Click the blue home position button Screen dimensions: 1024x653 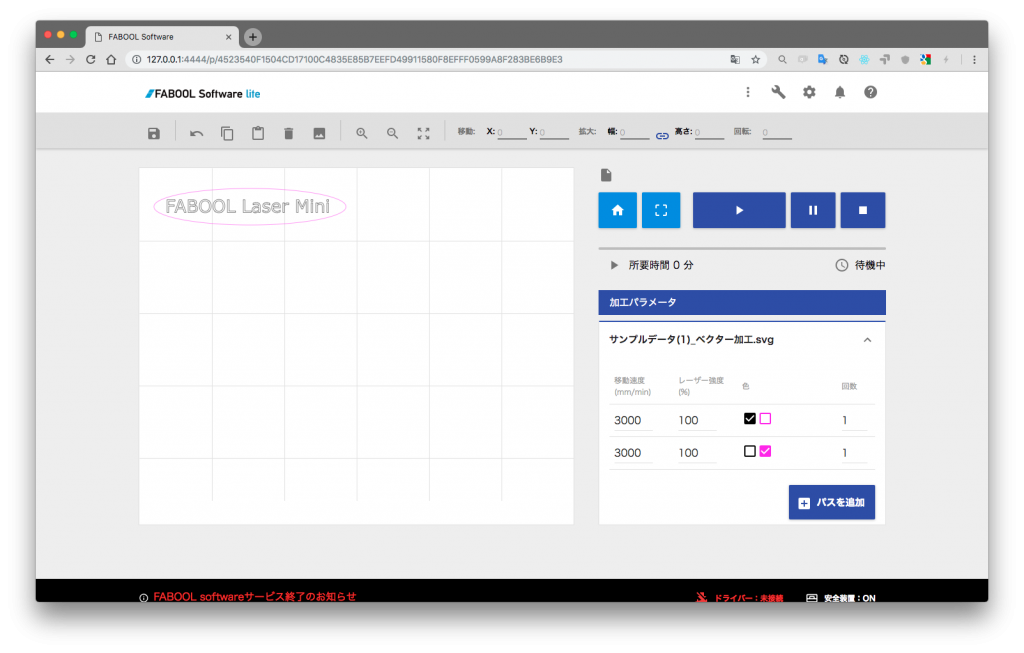[x=618, y=210]
